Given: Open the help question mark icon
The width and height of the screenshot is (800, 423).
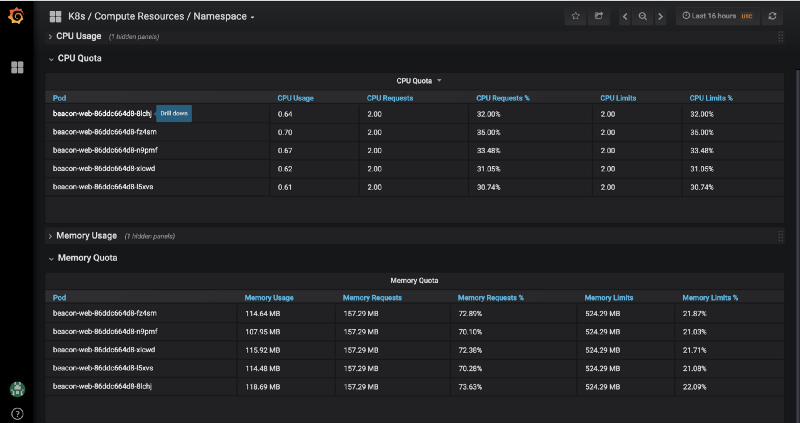Looking at the screenshot, I should click(x=16, y=413).
